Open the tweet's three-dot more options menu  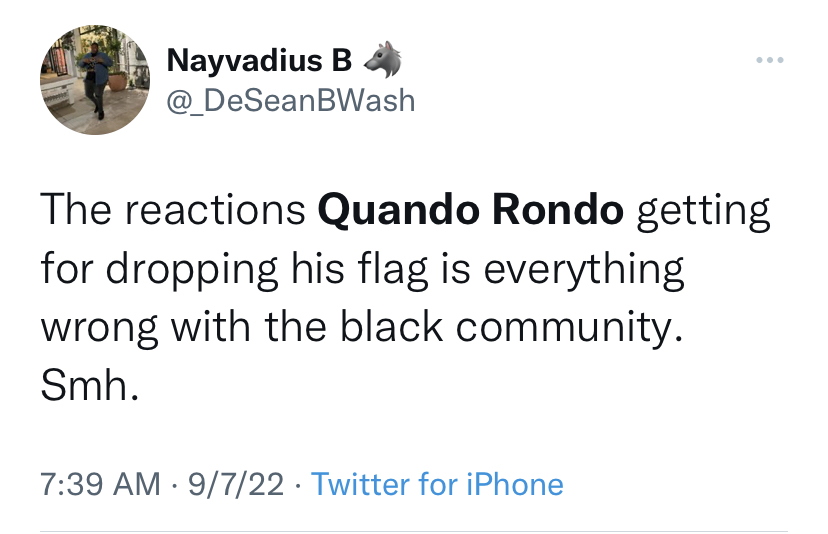770,62
